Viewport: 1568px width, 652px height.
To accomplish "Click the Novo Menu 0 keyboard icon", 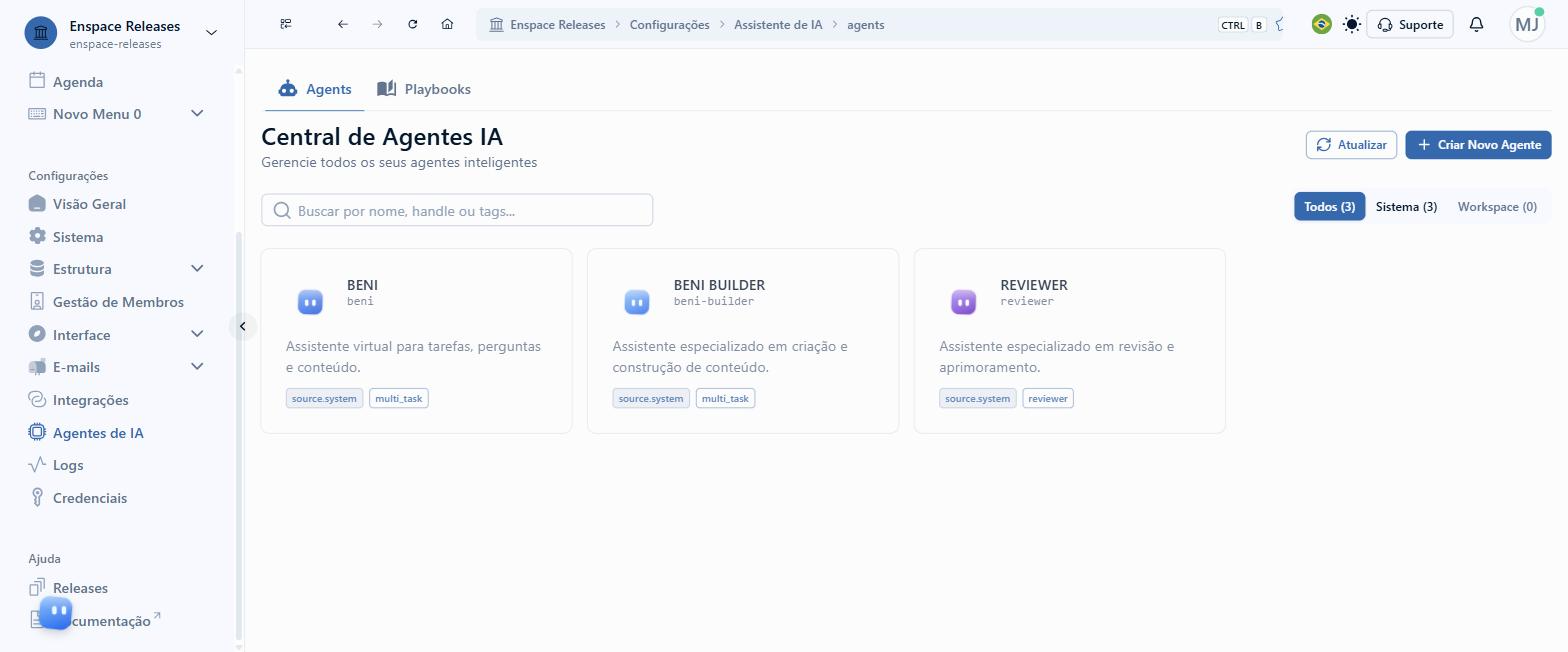I will [x=37, y=114].
